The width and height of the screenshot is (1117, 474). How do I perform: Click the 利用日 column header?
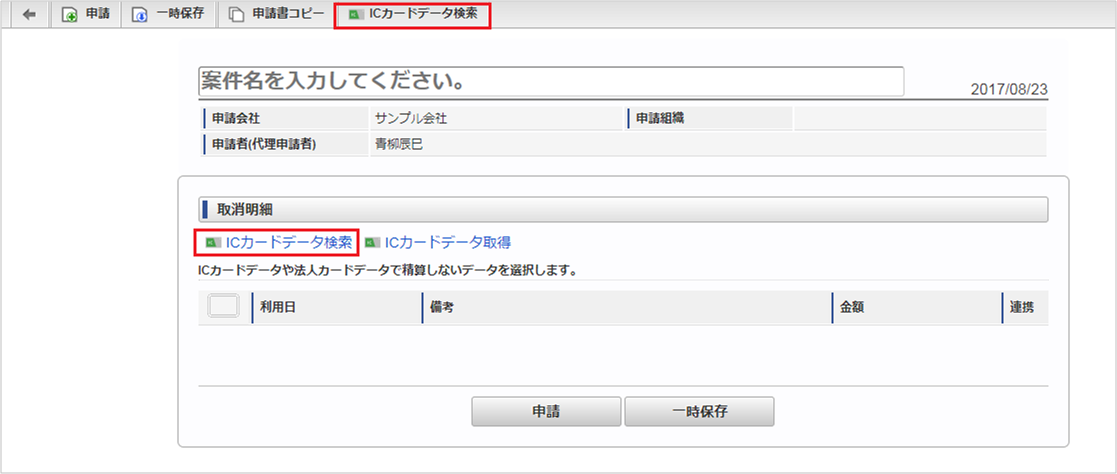(x=336, y=307)
